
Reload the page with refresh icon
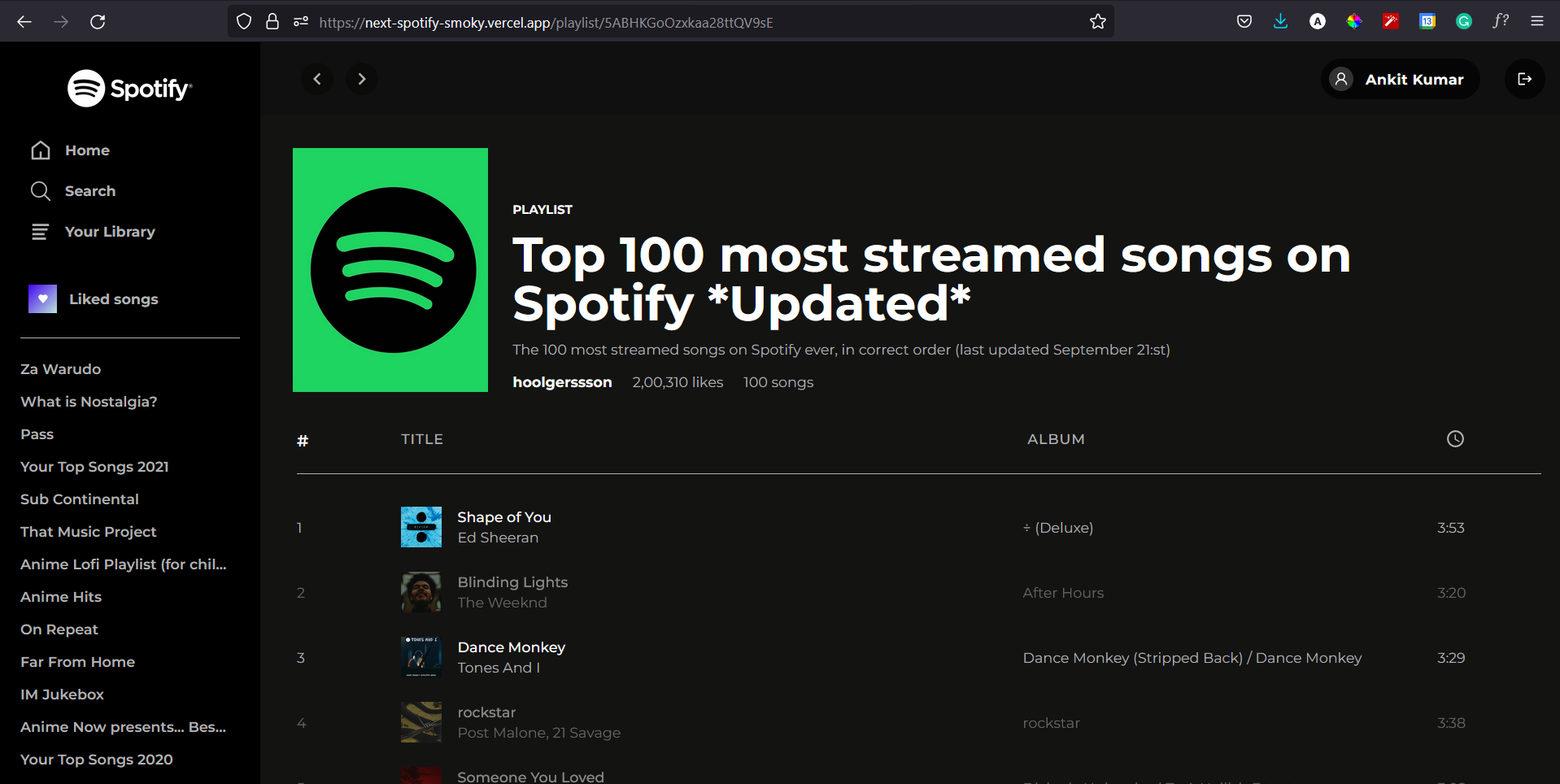pyautogui.click(x=98, y=22)
